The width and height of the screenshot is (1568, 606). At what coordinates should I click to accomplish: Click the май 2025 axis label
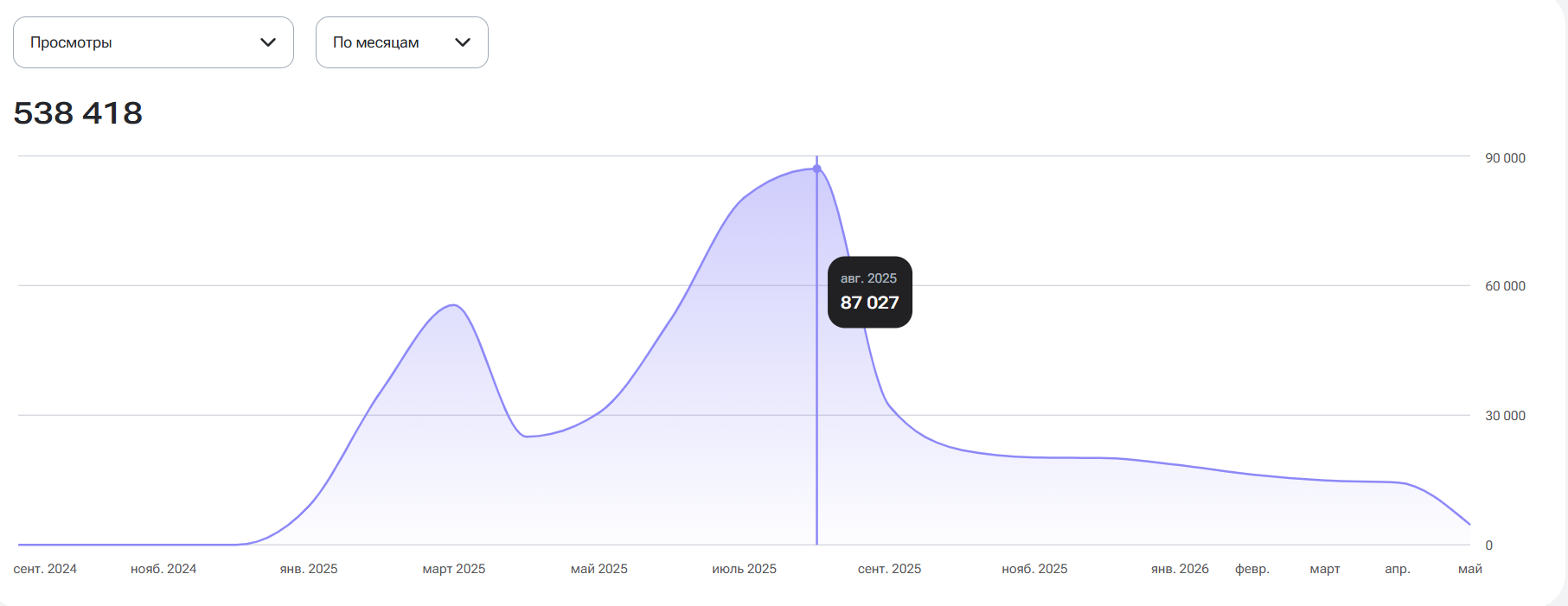pyautogui.click(x=599, y=569)
